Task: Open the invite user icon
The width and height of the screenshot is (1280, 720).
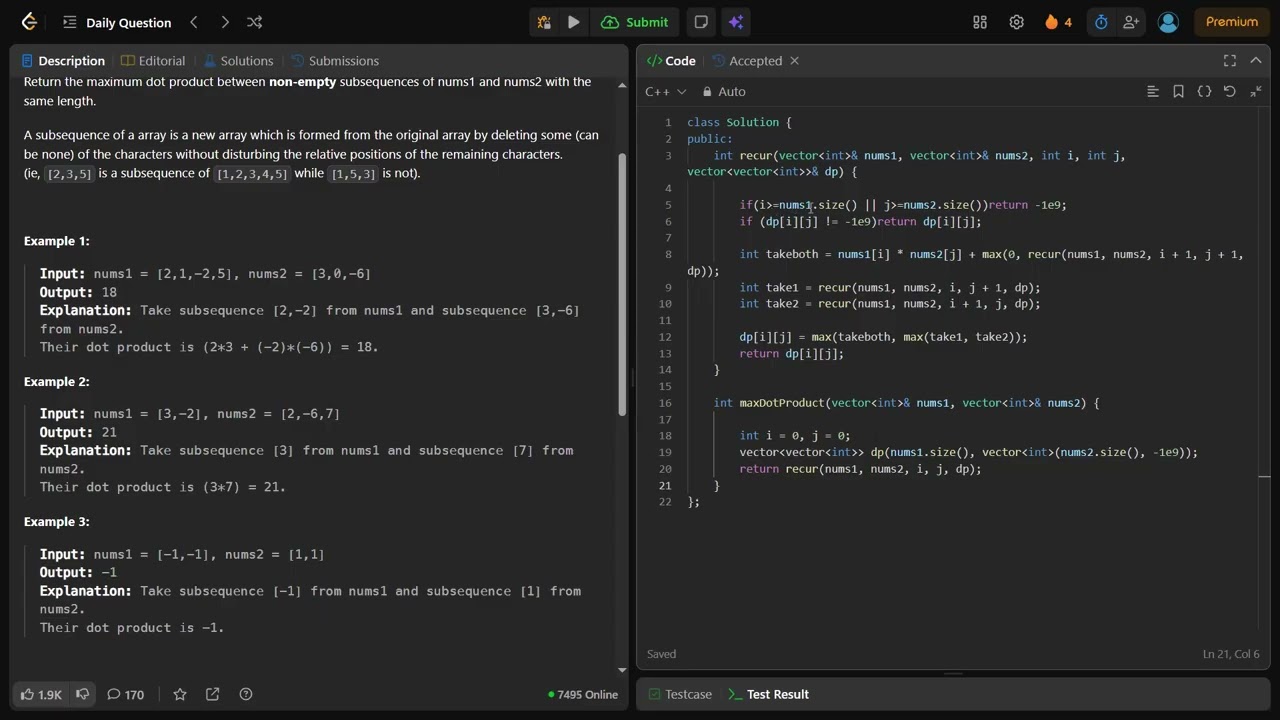Action: click(x=1131, y=22)
